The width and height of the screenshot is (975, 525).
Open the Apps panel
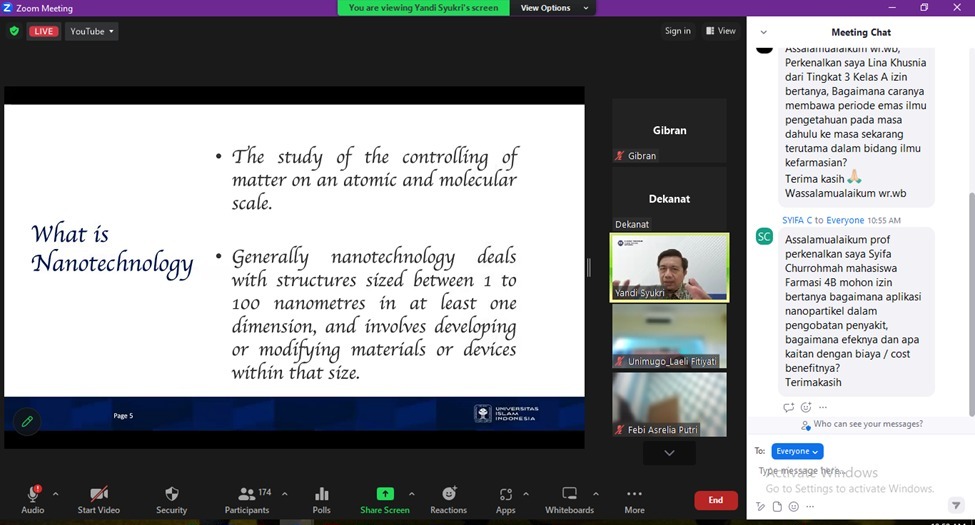[x=506, y=499]
